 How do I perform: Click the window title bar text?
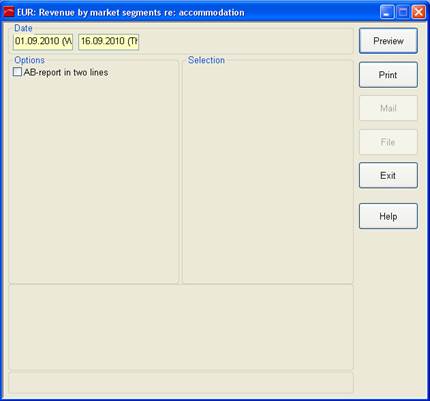point(131,13)
